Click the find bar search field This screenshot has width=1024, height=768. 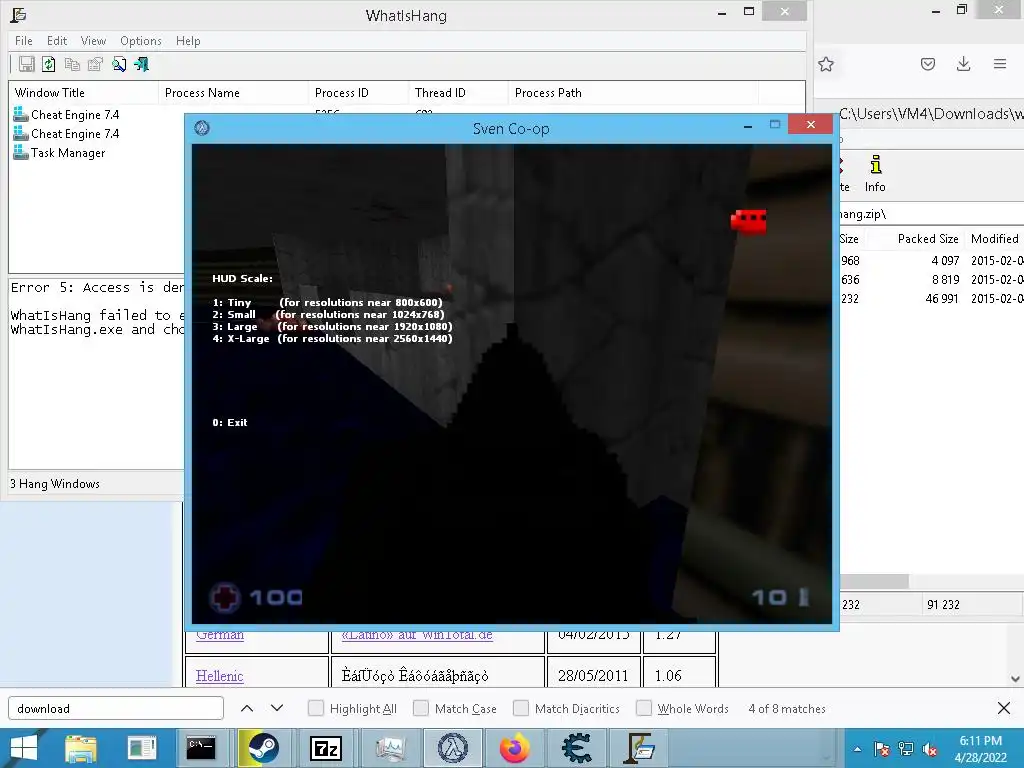[x=116, y=708]
